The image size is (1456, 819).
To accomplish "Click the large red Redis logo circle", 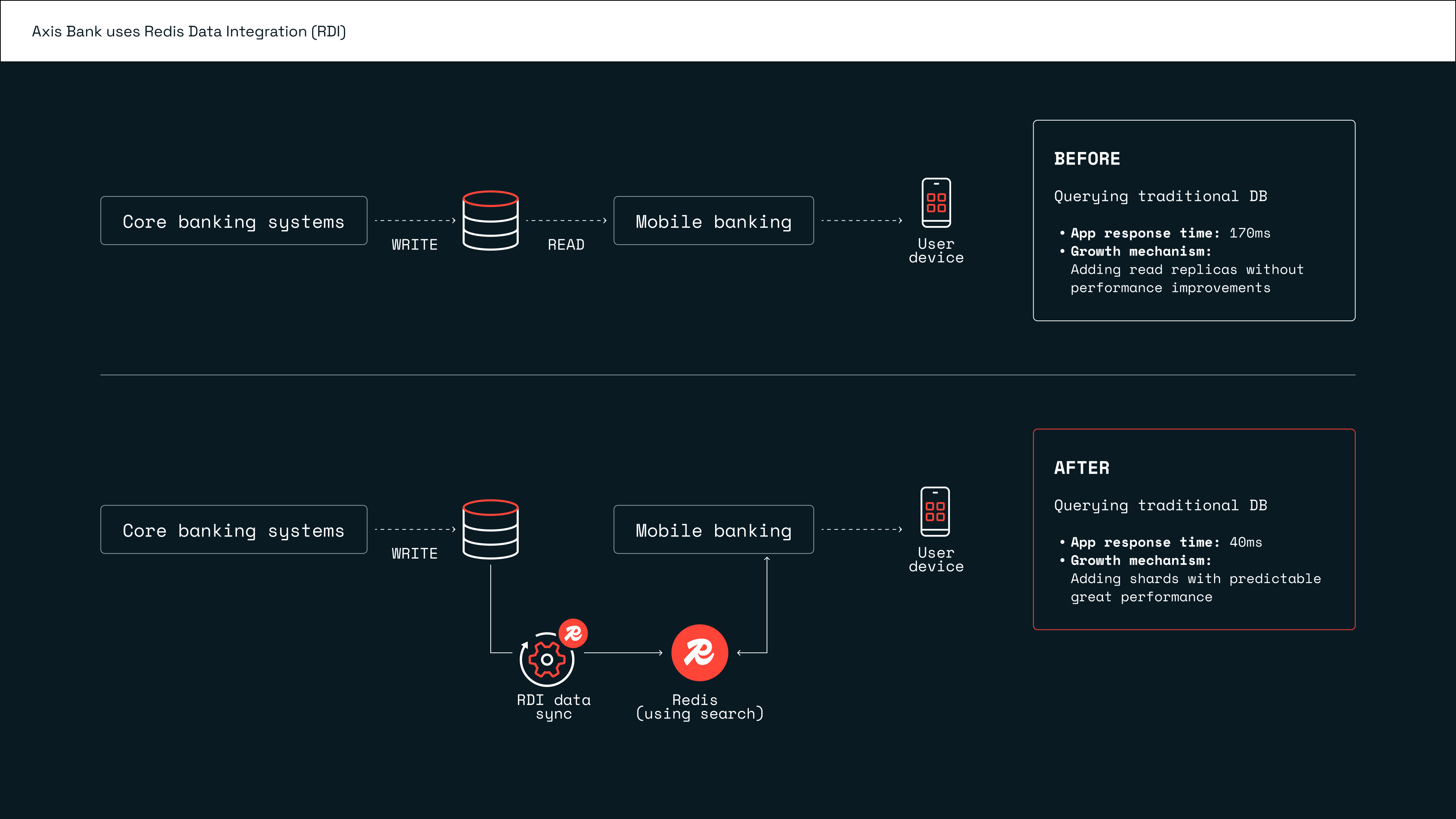I will tap(699, 653).
